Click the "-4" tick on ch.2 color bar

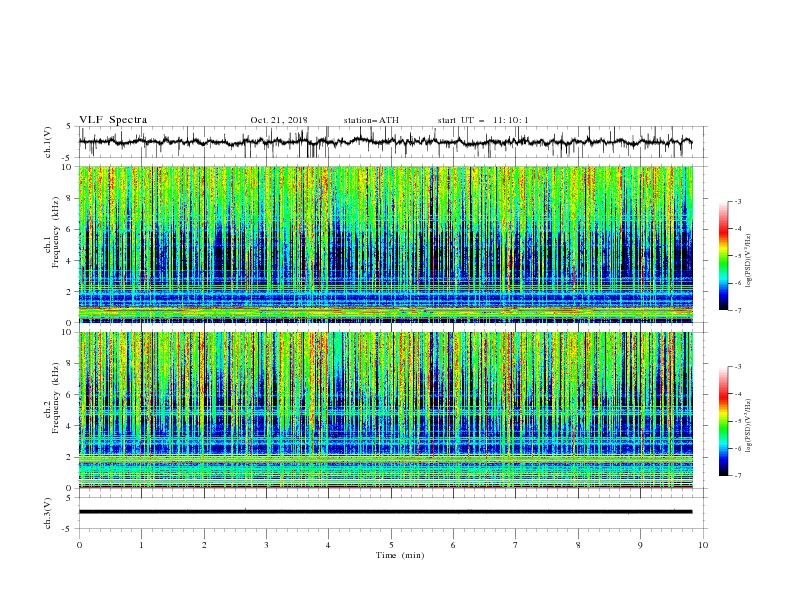(737, 394)
